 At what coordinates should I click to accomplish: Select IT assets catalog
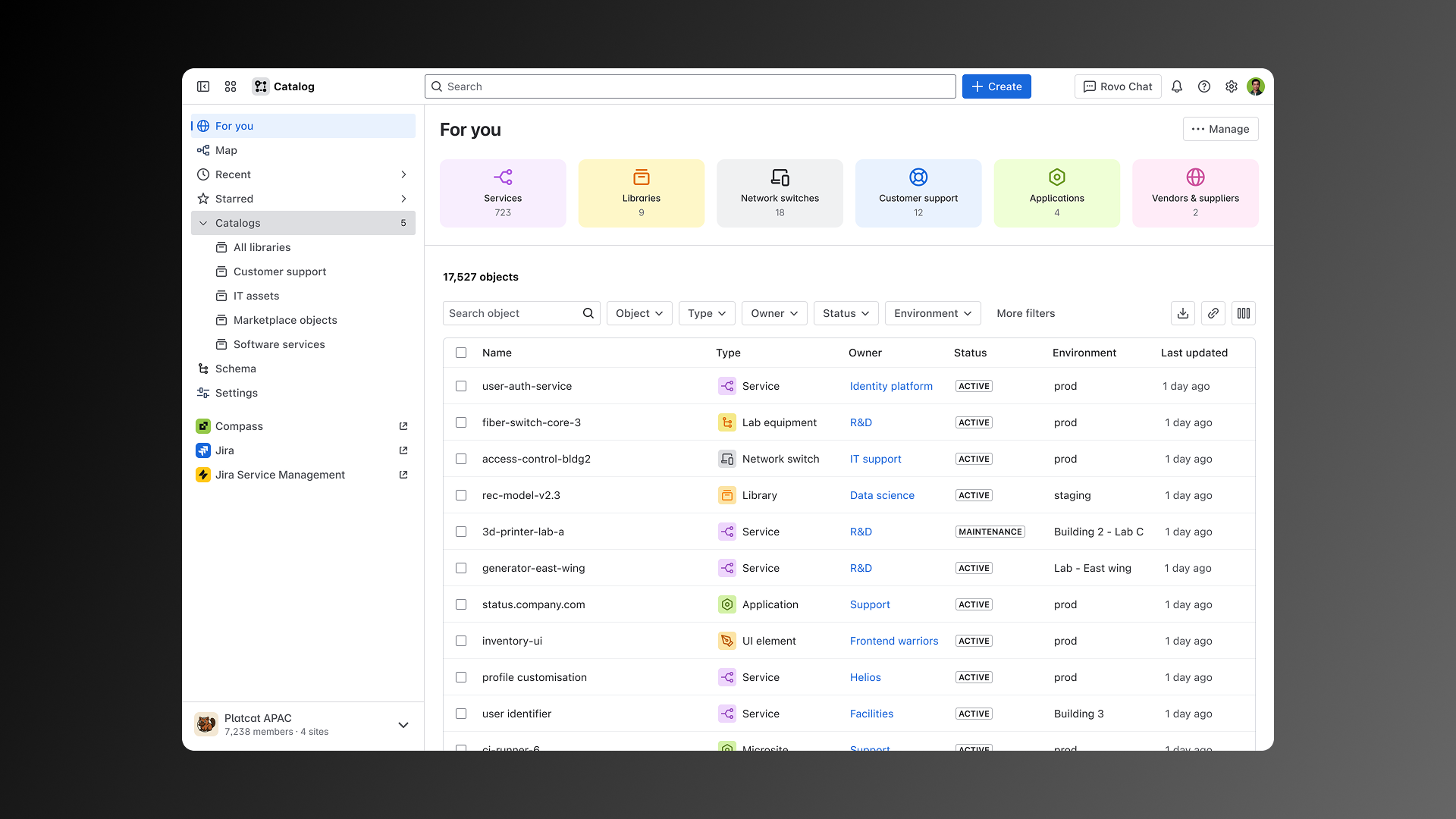[x=256, y=296]
